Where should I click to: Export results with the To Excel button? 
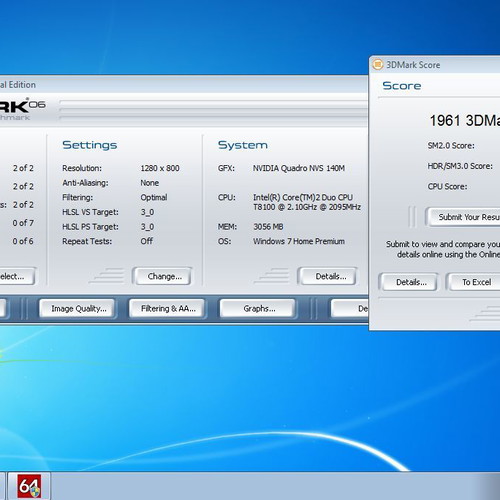click(x=474, y=282)
